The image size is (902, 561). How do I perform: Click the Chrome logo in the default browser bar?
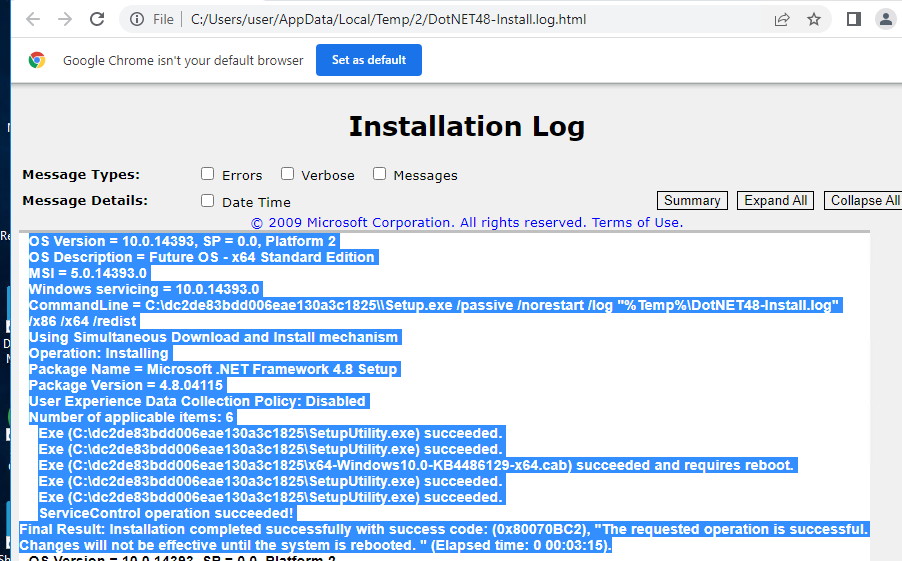coord(37,60)
